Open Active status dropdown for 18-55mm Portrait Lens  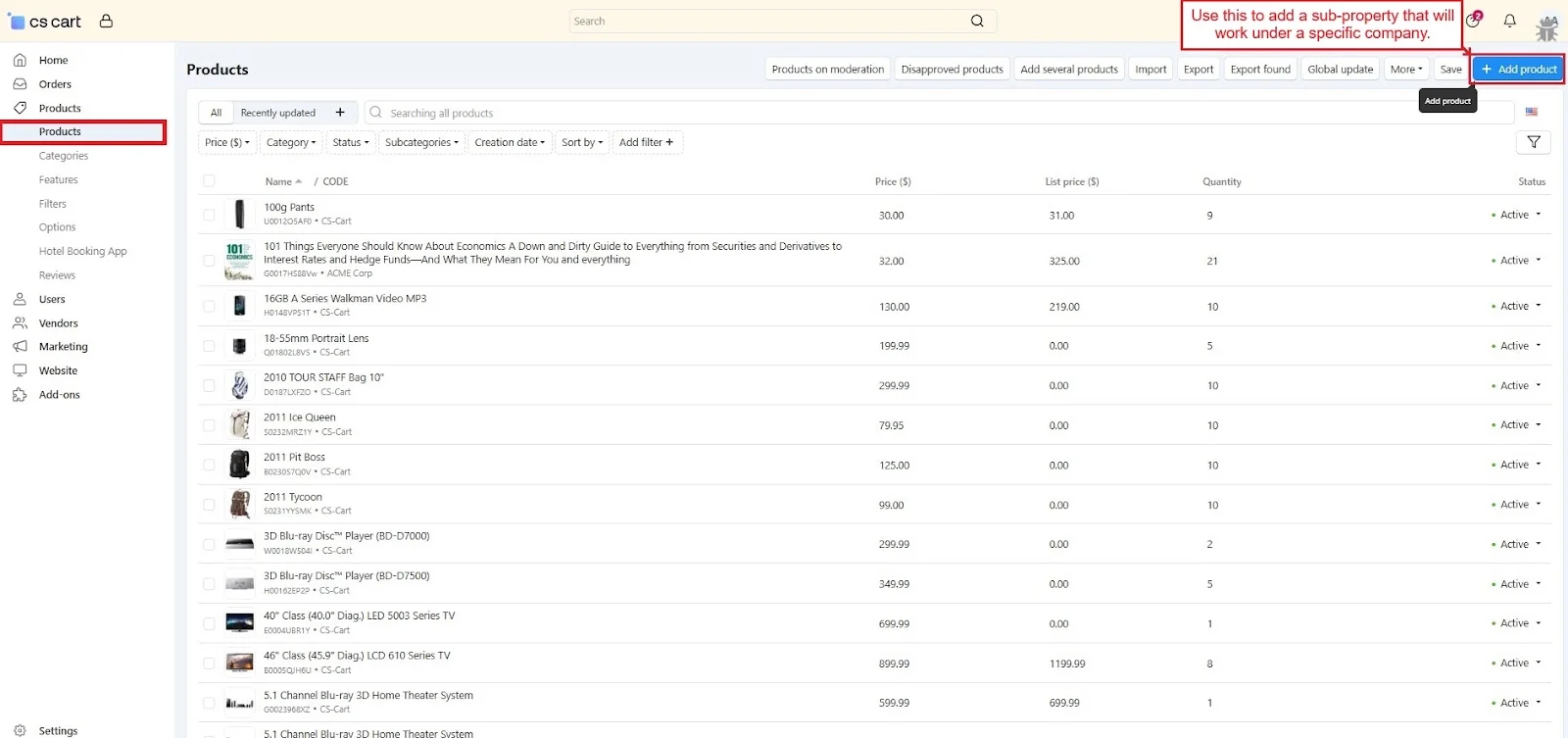(1517, 346)
